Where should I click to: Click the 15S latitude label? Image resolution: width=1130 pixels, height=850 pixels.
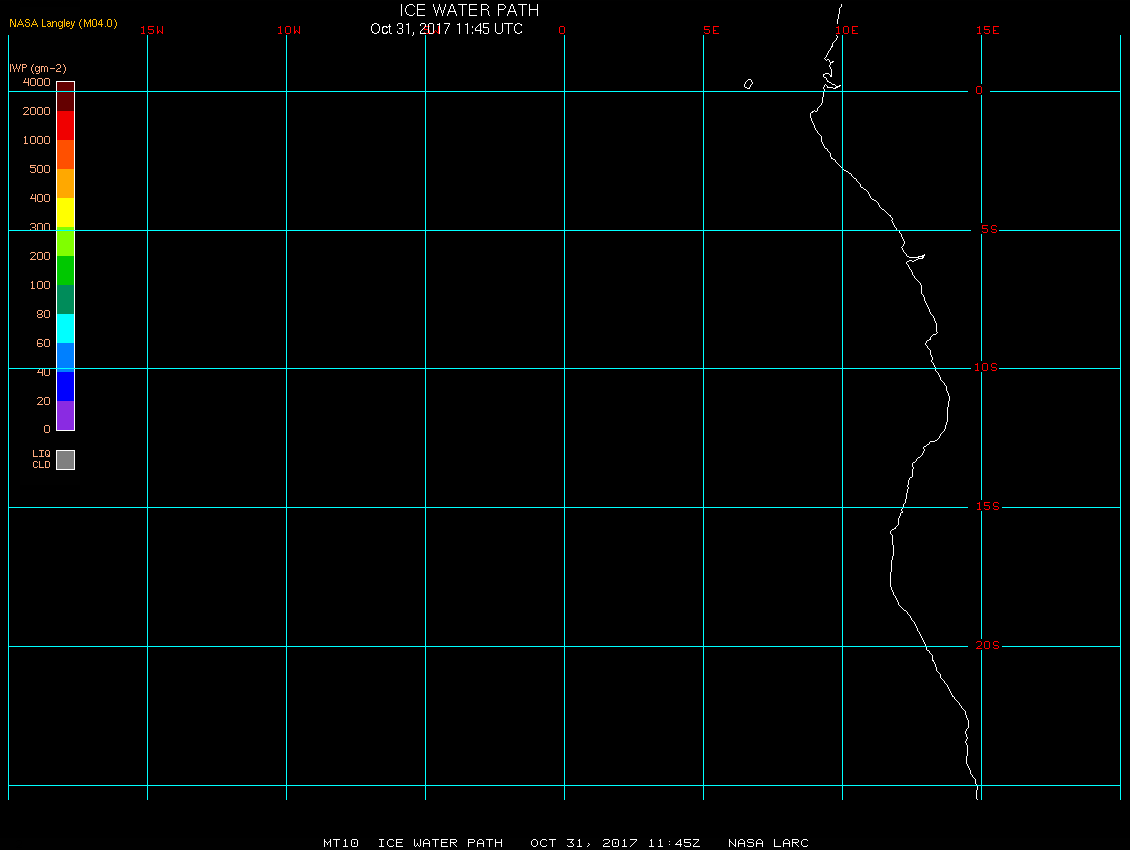[x=987, y=507]
